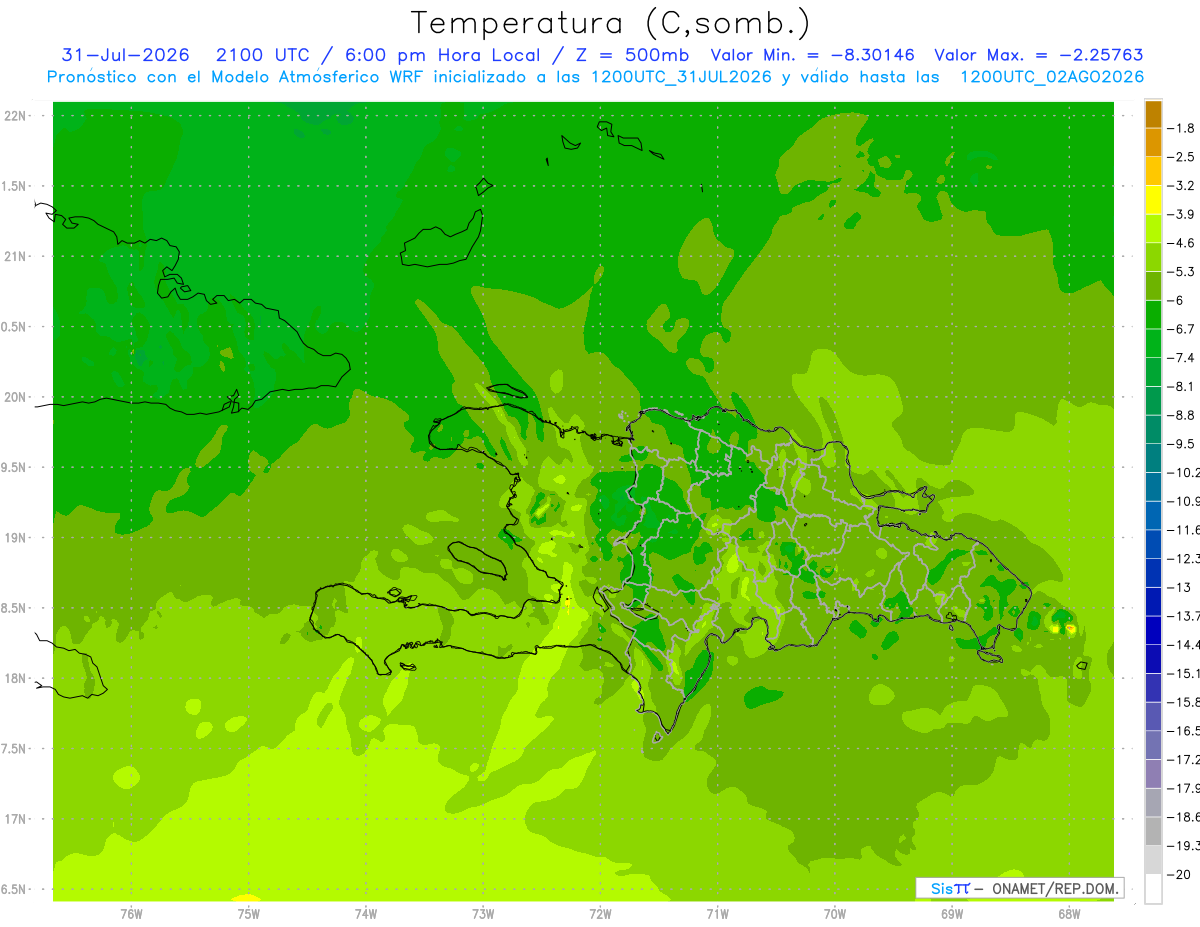
Task: Pick the yellow swatch between -3.2 and -3.9
Action: (x=1153, y=200)
